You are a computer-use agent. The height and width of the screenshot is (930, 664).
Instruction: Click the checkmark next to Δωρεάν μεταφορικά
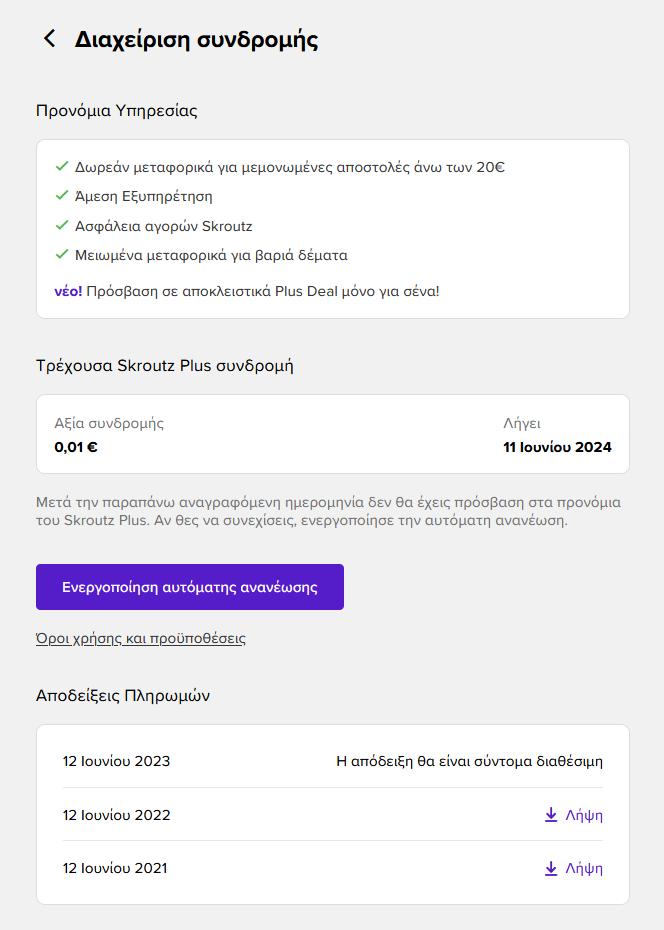(62, 166)
